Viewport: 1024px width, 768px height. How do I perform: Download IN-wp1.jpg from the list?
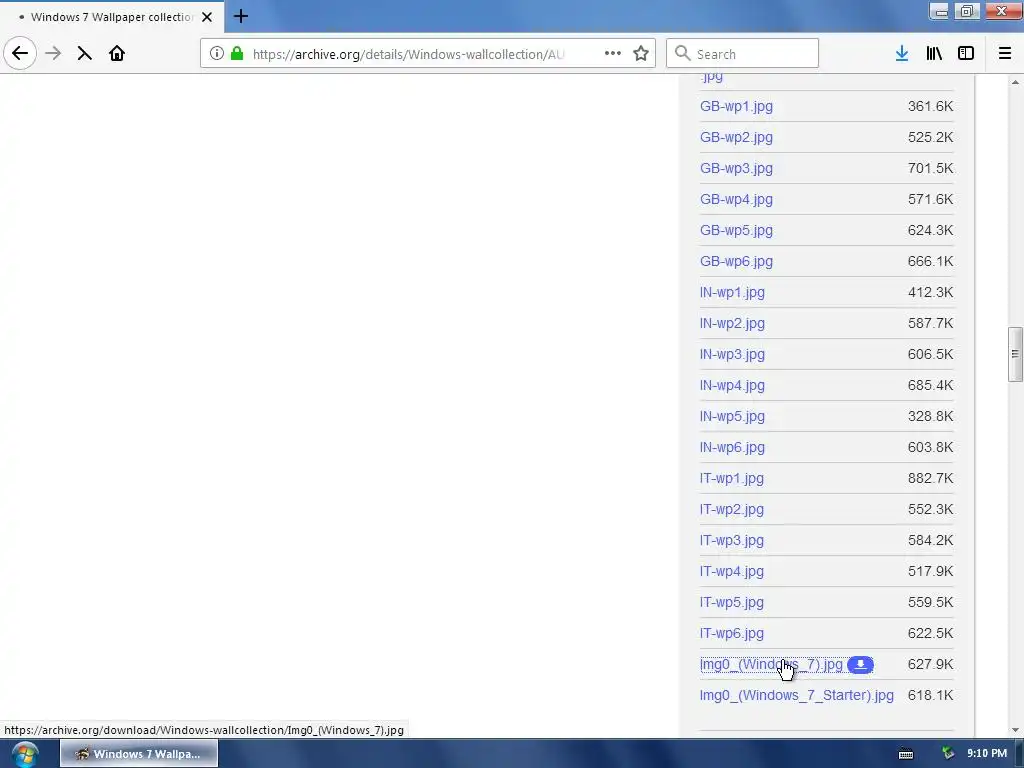[732, 293]
